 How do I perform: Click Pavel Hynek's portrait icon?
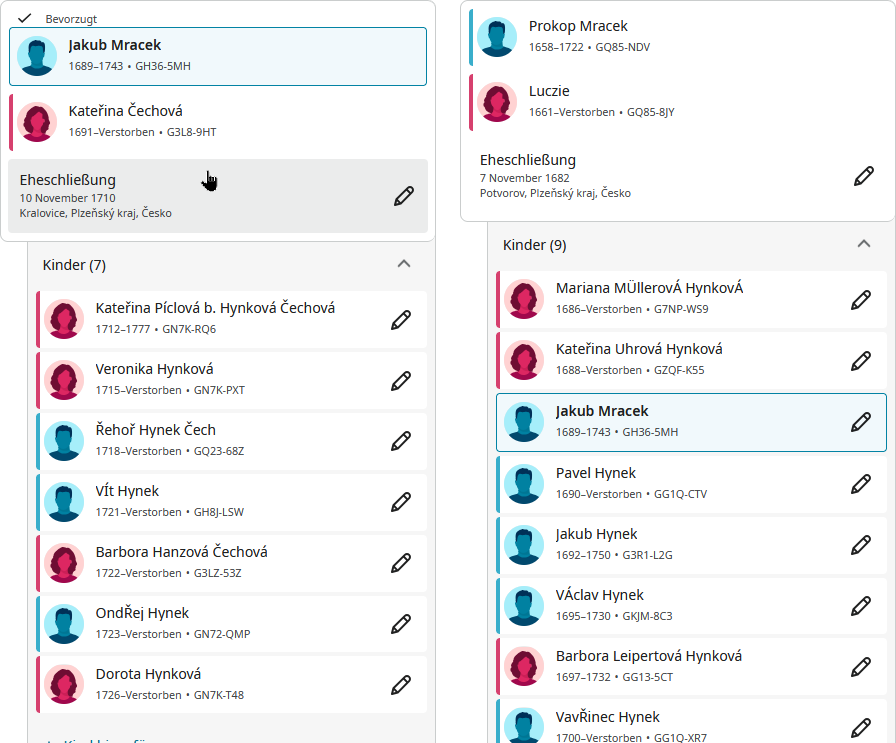pyautogui.click(x=524, y=484)
